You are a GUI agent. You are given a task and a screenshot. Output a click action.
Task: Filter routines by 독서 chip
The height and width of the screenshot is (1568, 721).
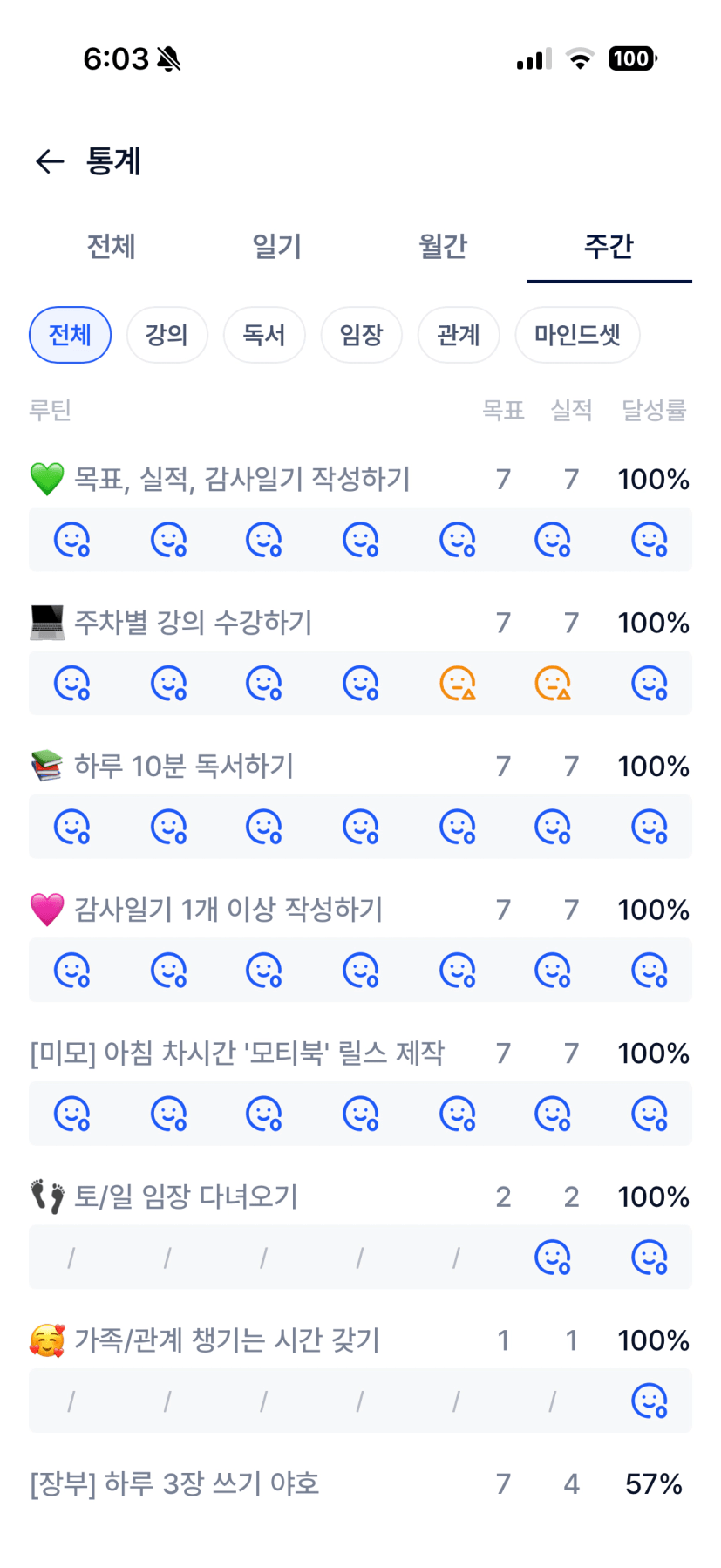[x=264, y=335]
